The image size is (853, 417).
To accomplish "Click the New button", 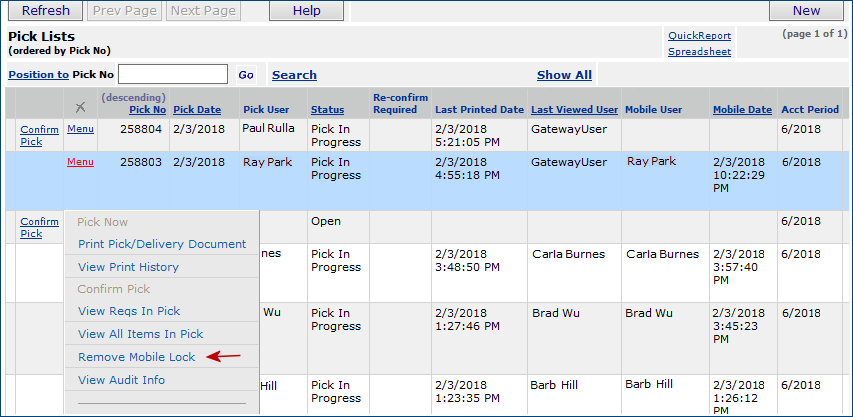I will pyautogui.click(x=805, y=11).
